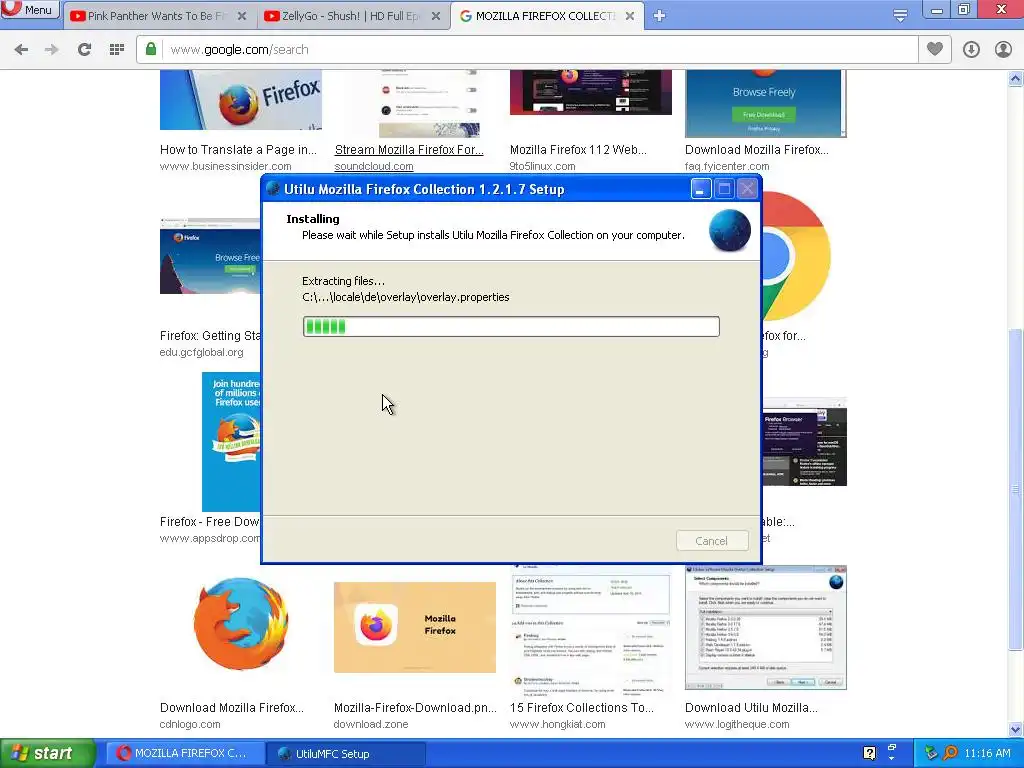Click the 9to5linux dark screenshot thumbnail
The width and height of the screenshot is (1024, 768).
coord(590,92)
